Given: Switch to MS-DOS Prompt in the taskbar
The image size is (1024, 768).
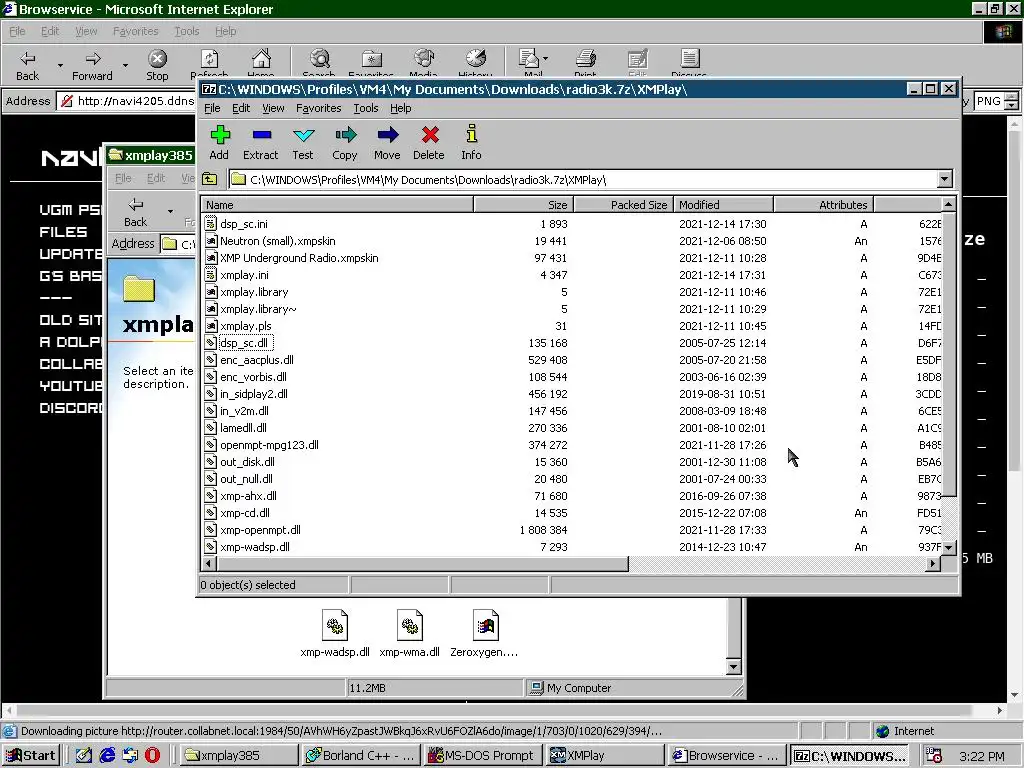Looking at the screenshot, I should tap(483, 756).
